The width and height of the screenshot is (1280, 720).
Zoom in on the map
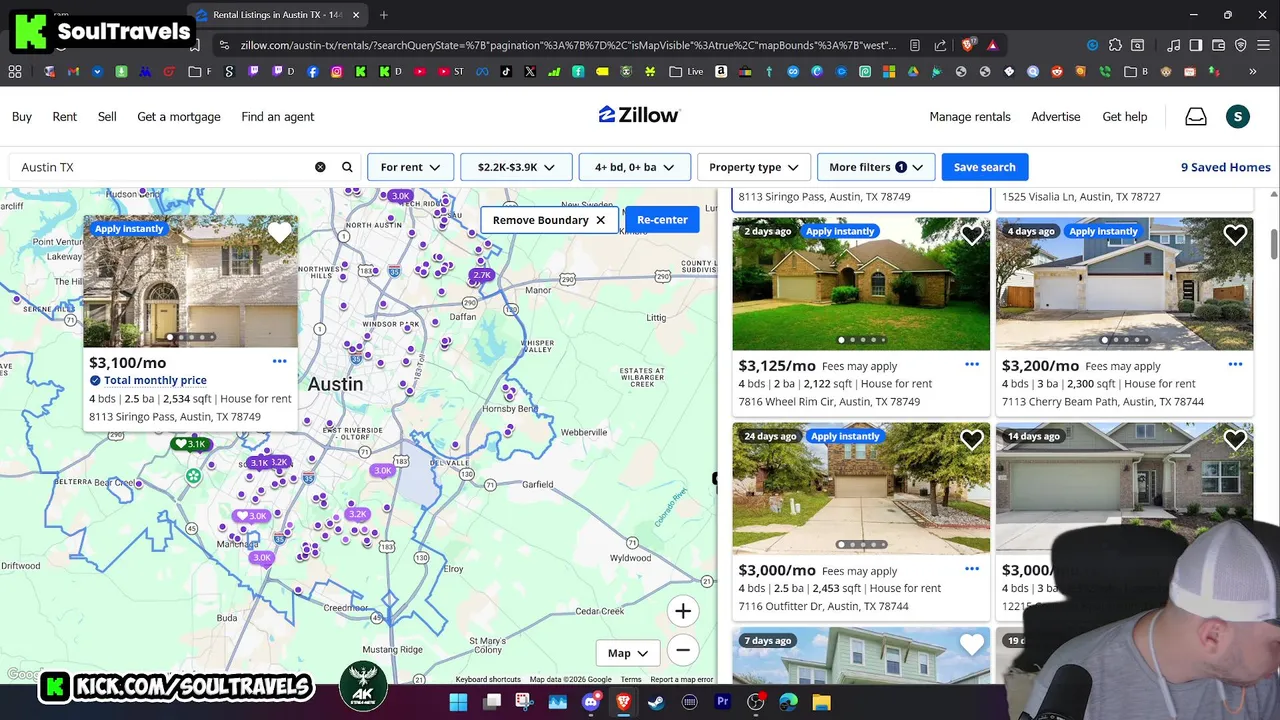pos(683,611)
